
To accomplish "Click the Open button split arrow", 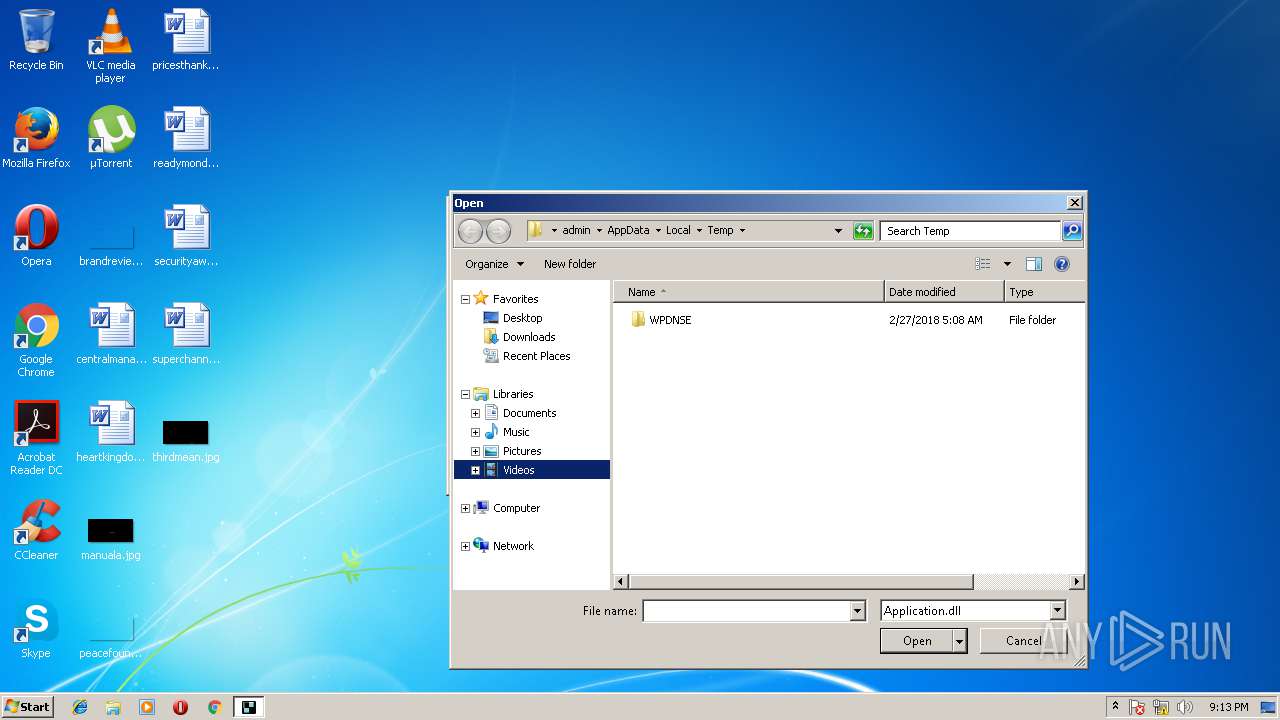I will [x=960, y=641].
